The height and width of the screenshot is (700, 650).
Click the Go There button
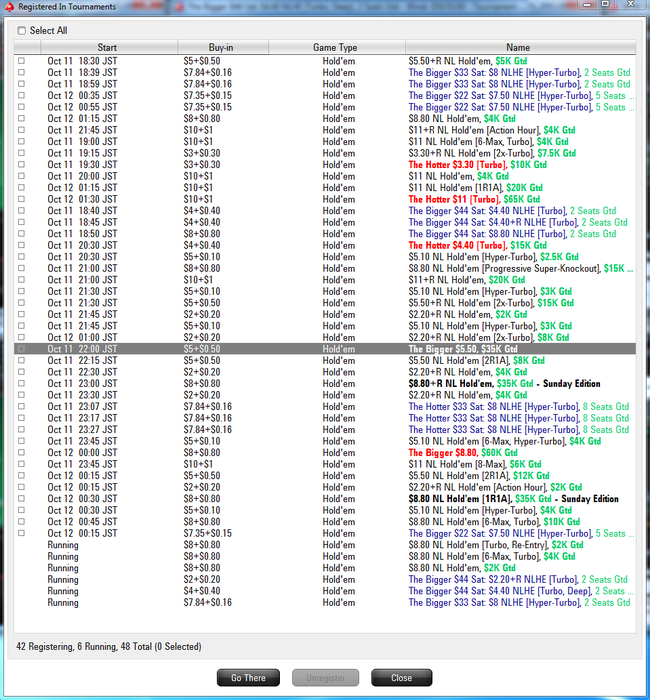(248, 678)
